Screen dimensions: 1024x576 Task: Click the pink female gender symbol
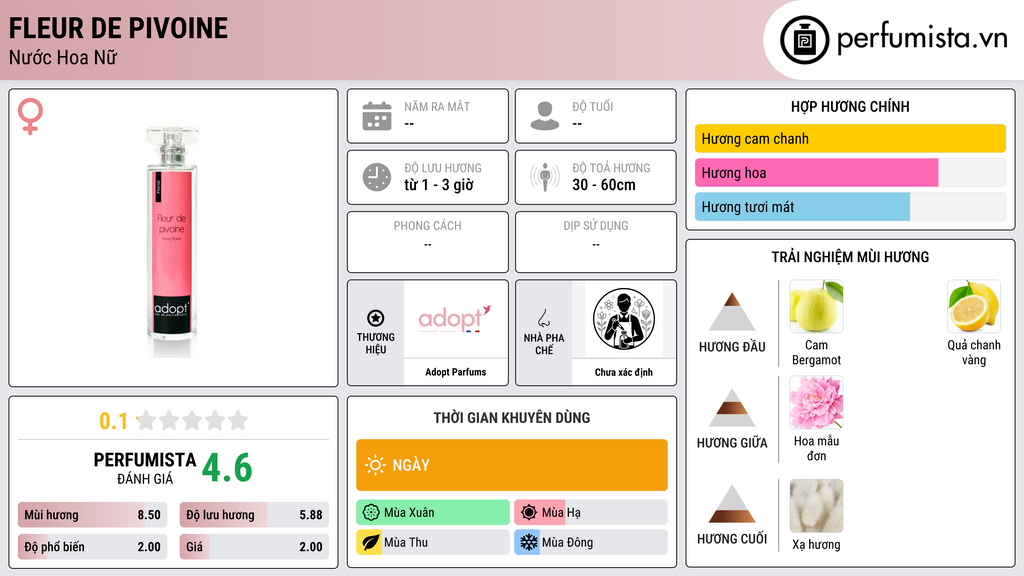[30, 116]
